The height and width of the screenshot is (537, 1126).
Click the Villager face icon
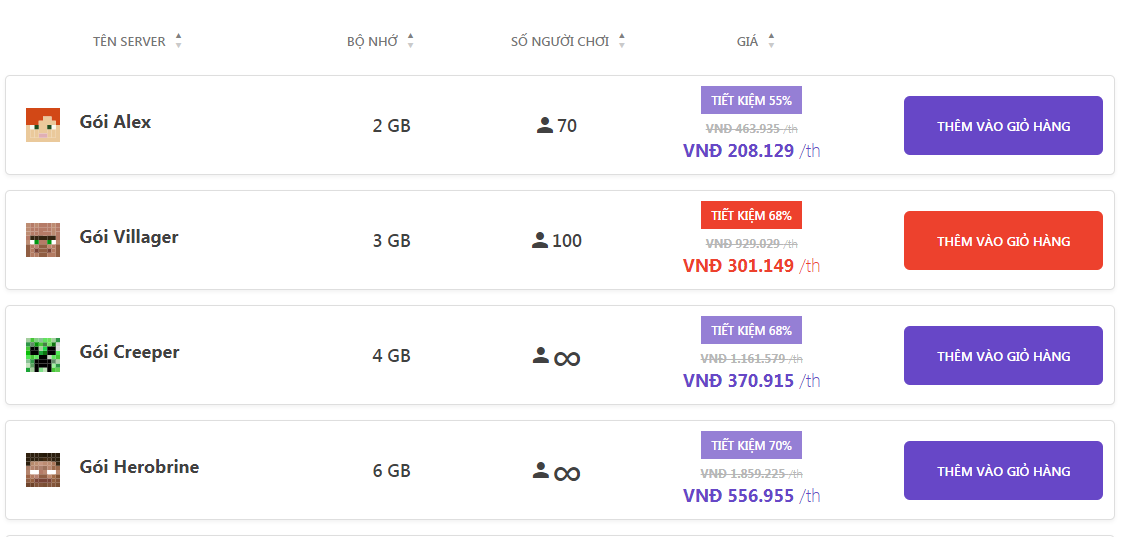(x=43, y=240)
